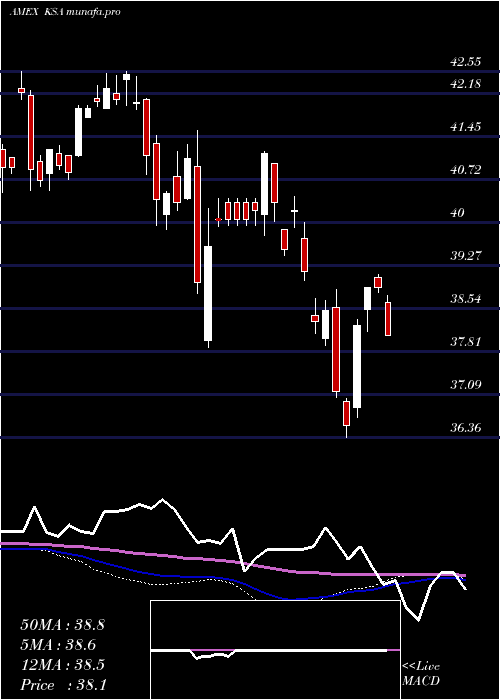
Task: Click the 50MA : 38.8 readout
Action: coord(62,625)
